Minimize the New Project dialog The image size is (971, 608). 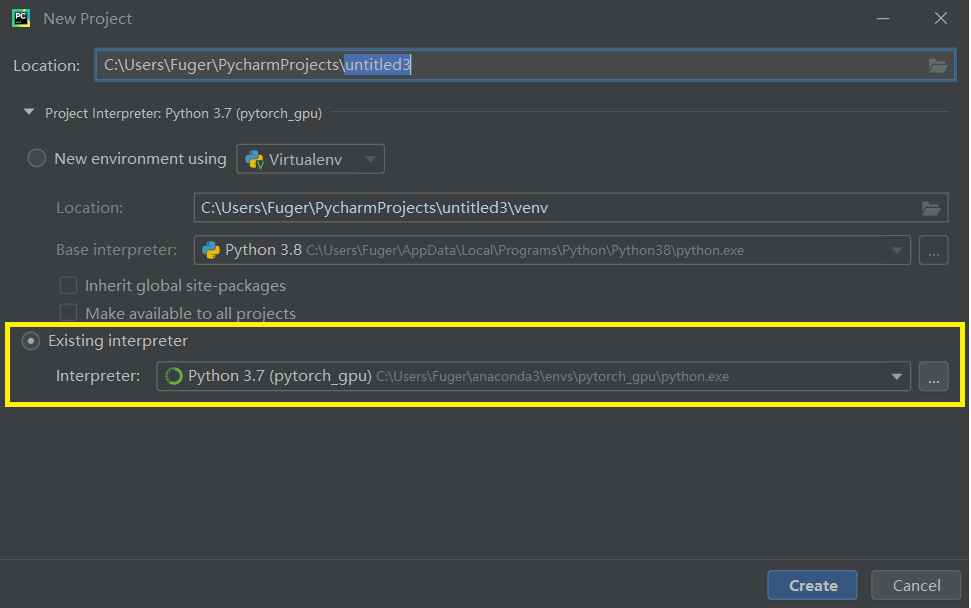[883, 19]
